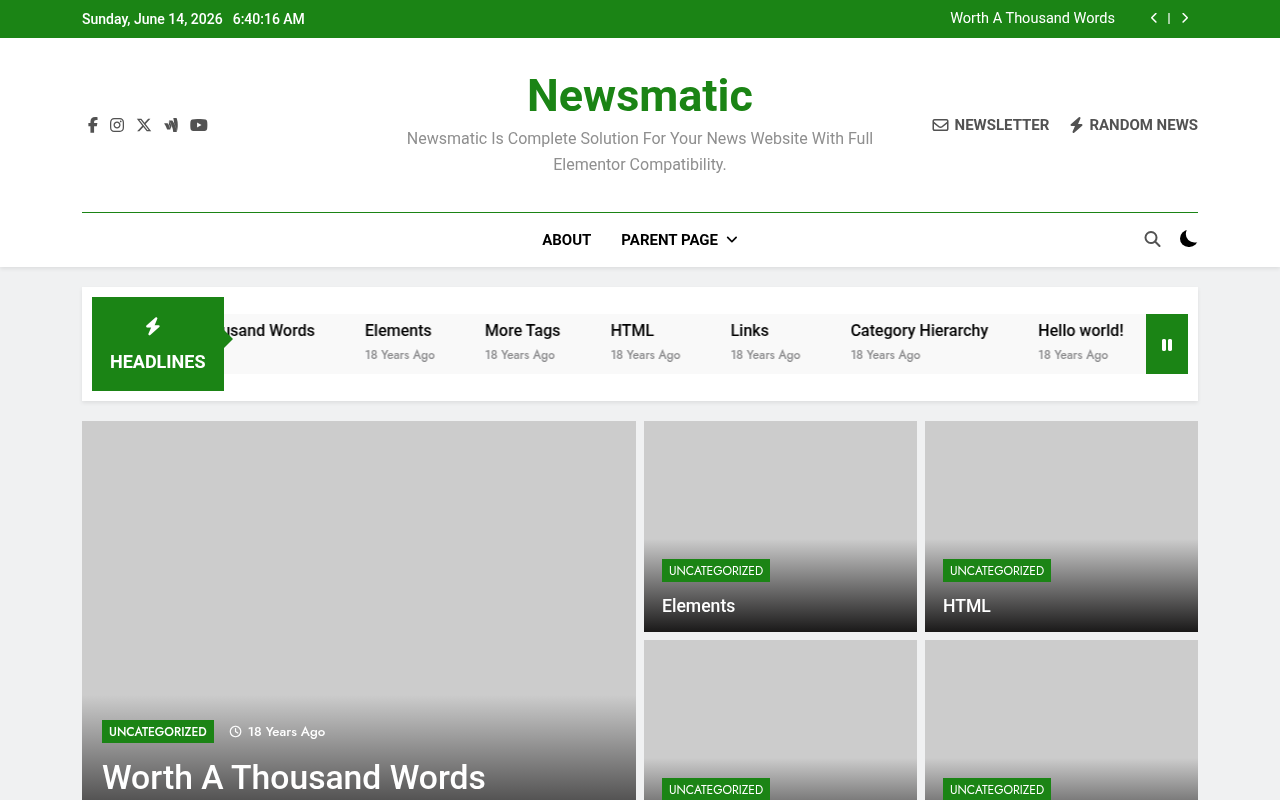Click the Headlines label box

[x=158, y=344]
